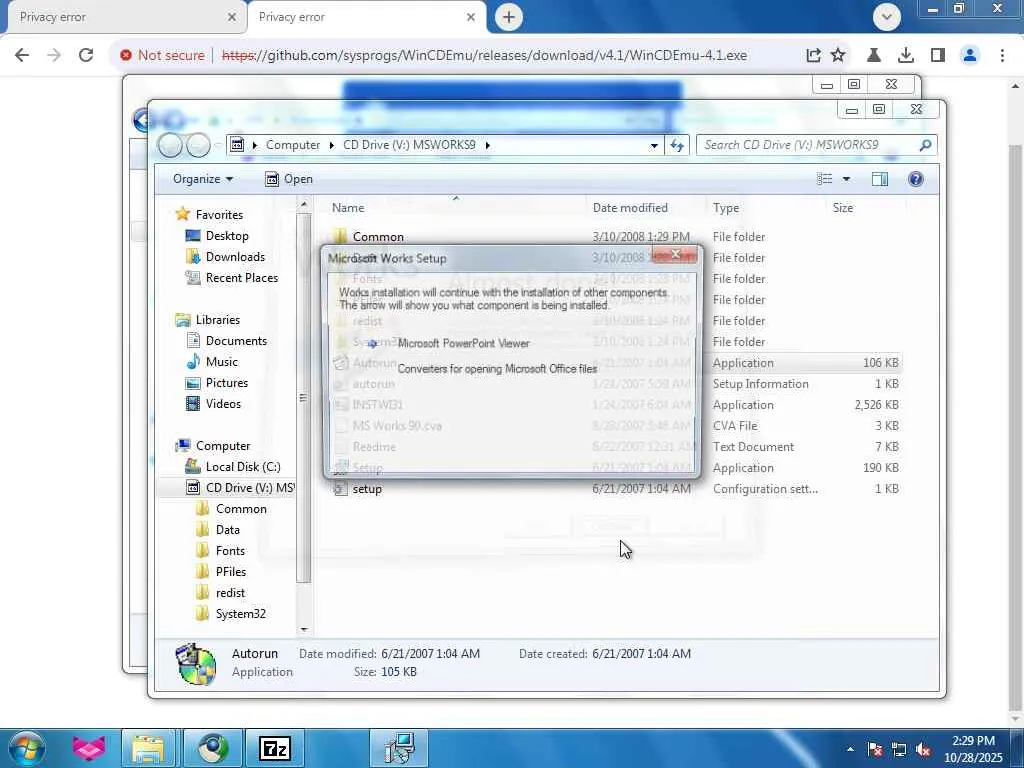Viewport: 1024px width, 768px height.
Task: Click Open button in Explorer toolbar
Action: 289,179
